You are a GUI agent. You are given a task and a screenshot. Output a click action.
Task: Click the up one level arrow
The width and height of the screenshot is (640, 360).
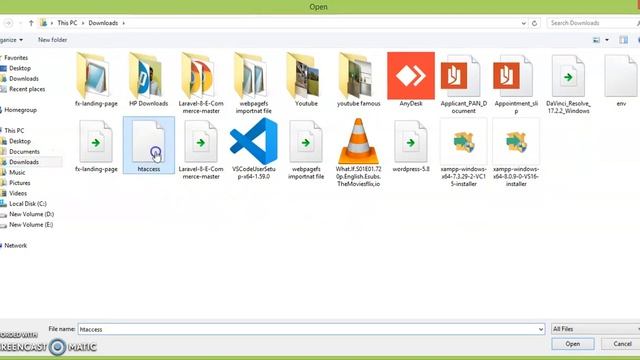pos(31,23)
